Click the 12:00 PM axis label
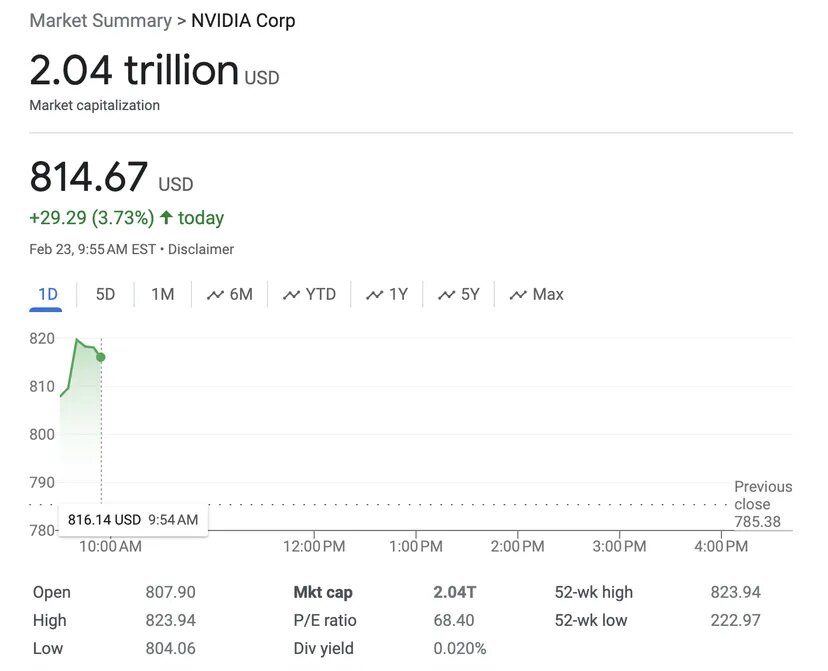Image resolution: width=828 pixels, height=671 pixels. click(x=315, y=546)
